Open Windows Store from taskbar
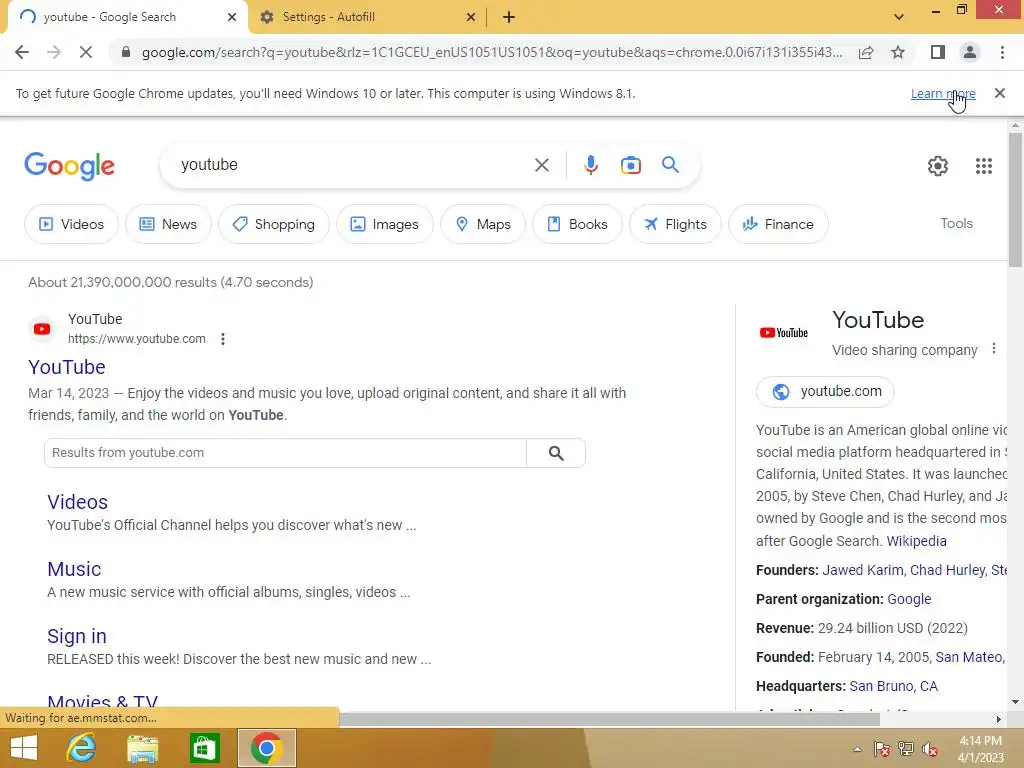 click(204, 748)
